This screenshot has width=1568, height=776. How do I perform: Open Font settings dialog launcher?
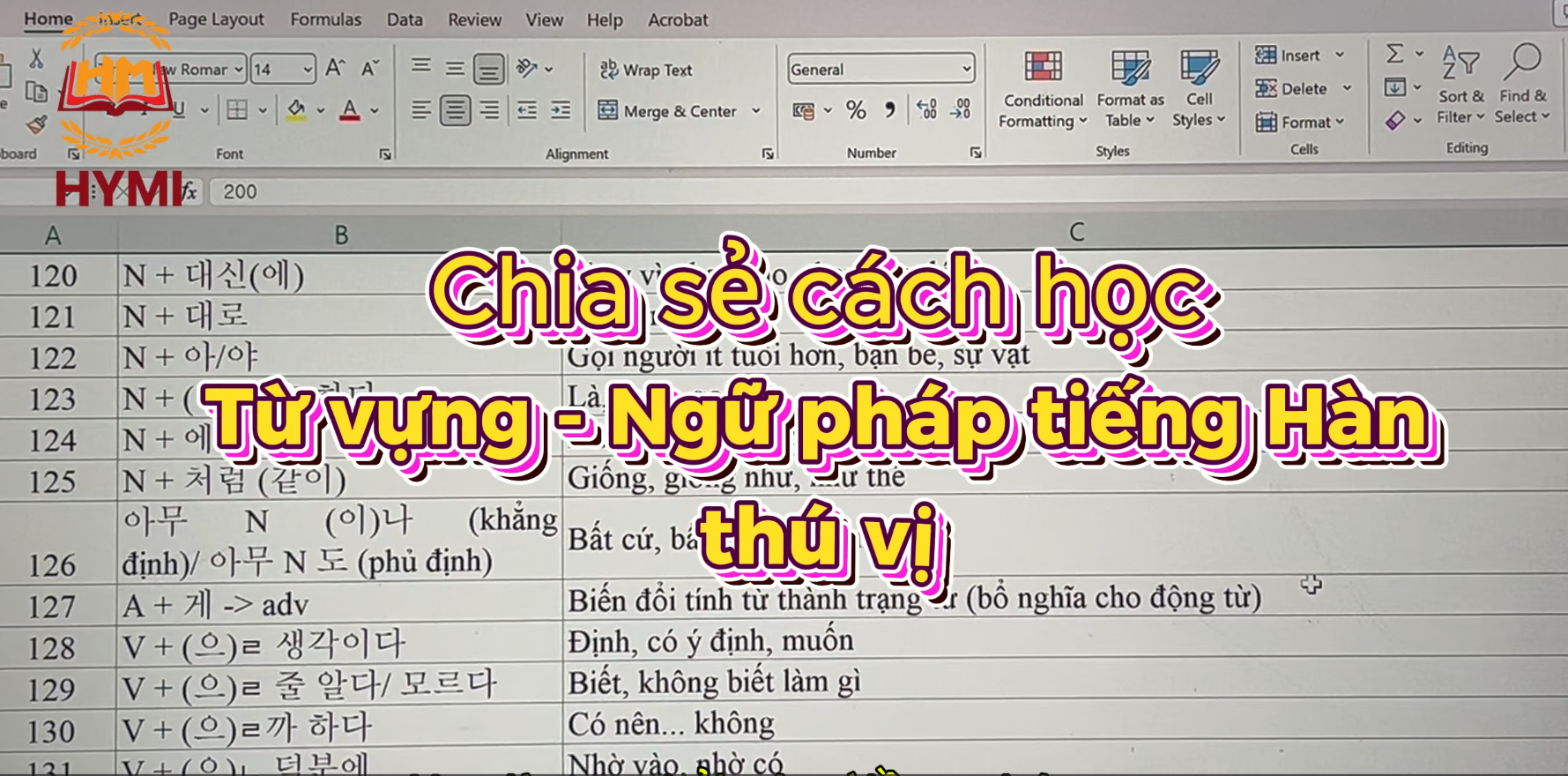(385, 154)
